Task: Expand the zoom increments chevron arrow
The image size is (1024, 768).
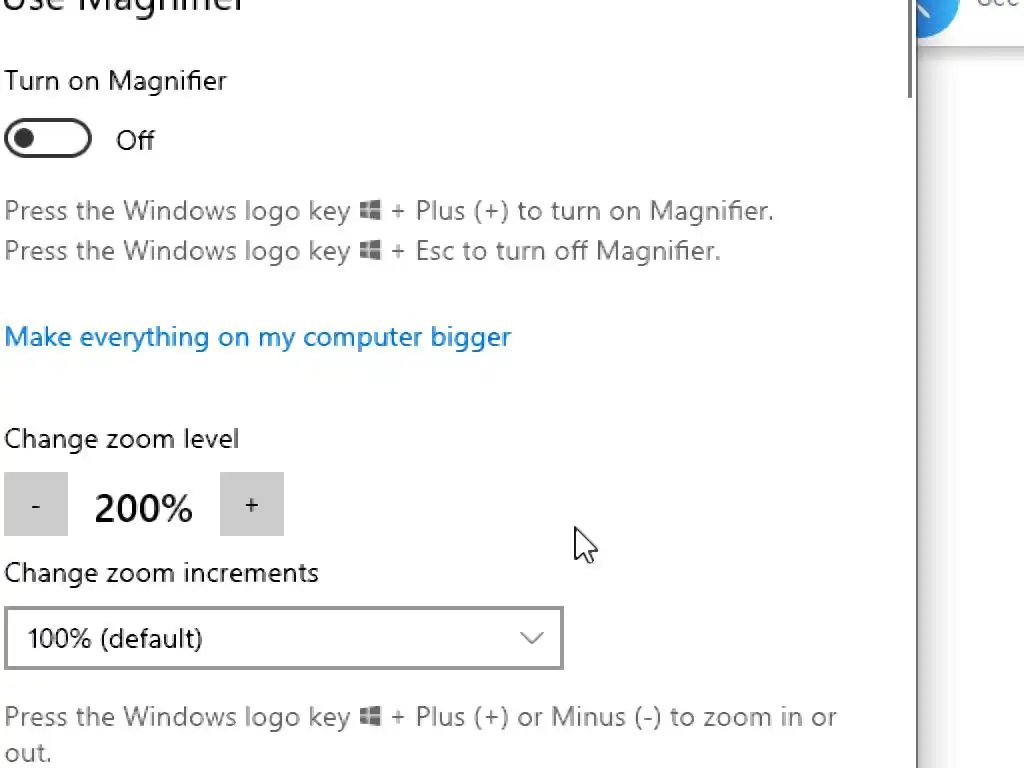Action: pos(532,638)
